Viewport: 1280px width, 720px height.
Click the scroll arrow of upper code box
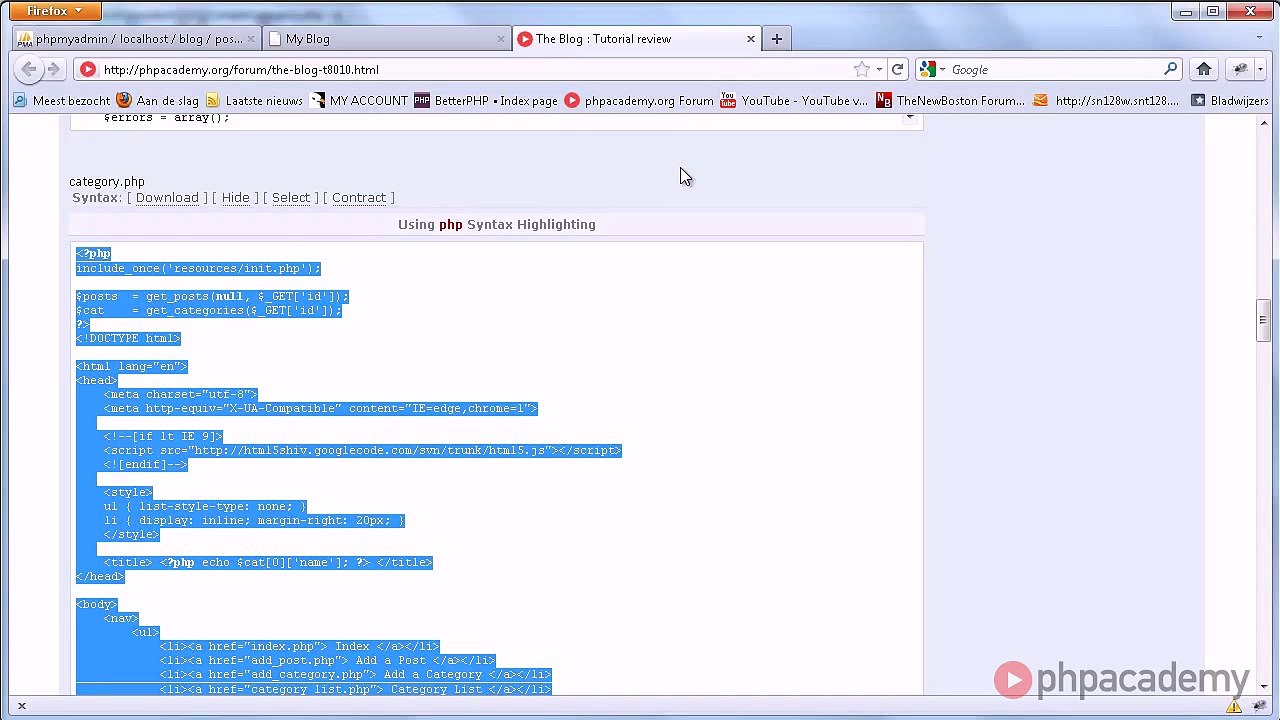click(909, 118)
